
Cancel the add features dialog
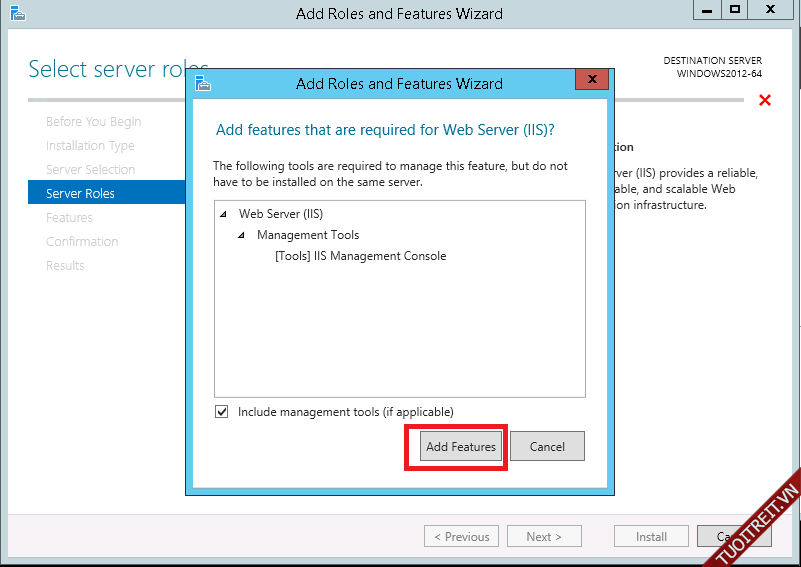[547, 447]
